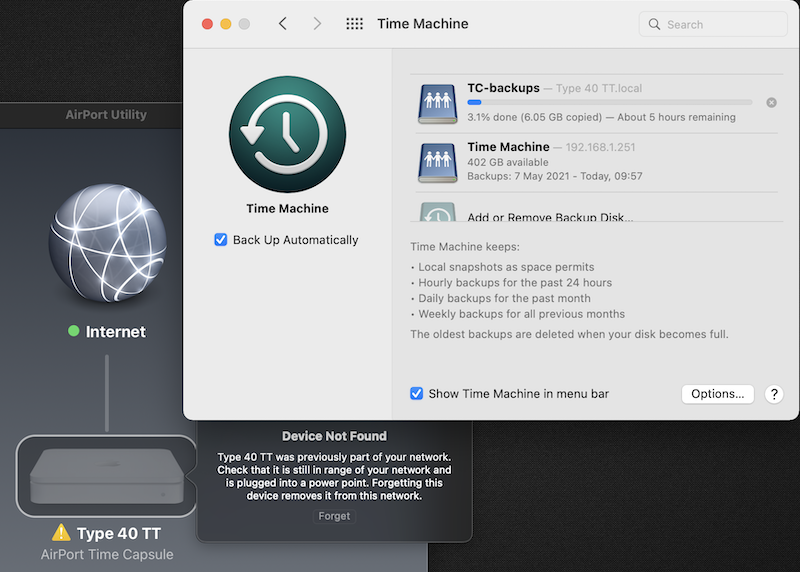Image resolution: width=800 pixels, height=572 pixels.
Task: Click the green Internet status dot
Action: click(73, 331)
